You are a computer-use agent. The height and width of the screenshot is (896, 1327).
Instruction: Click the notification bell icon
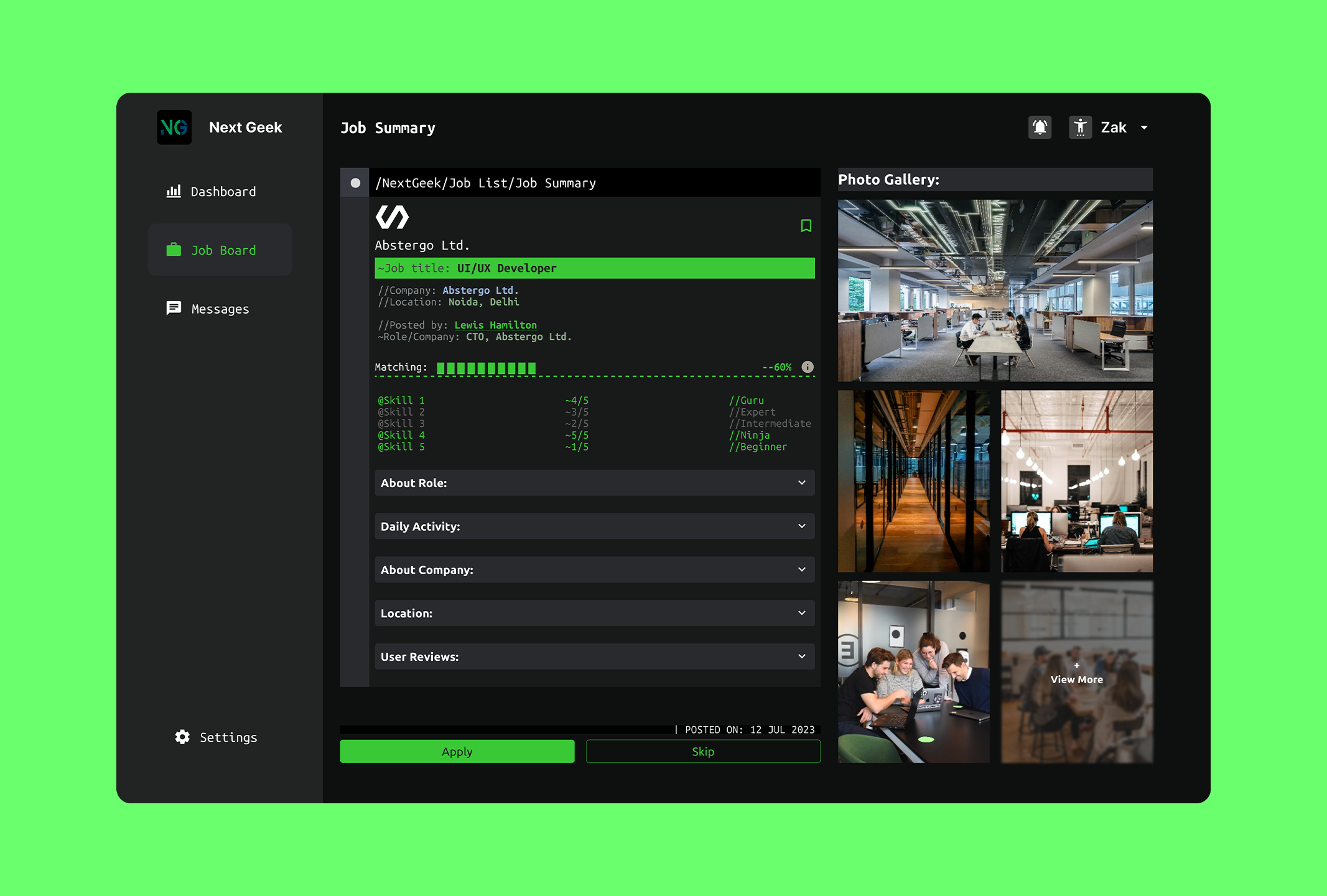click(x=1040, y=128)
